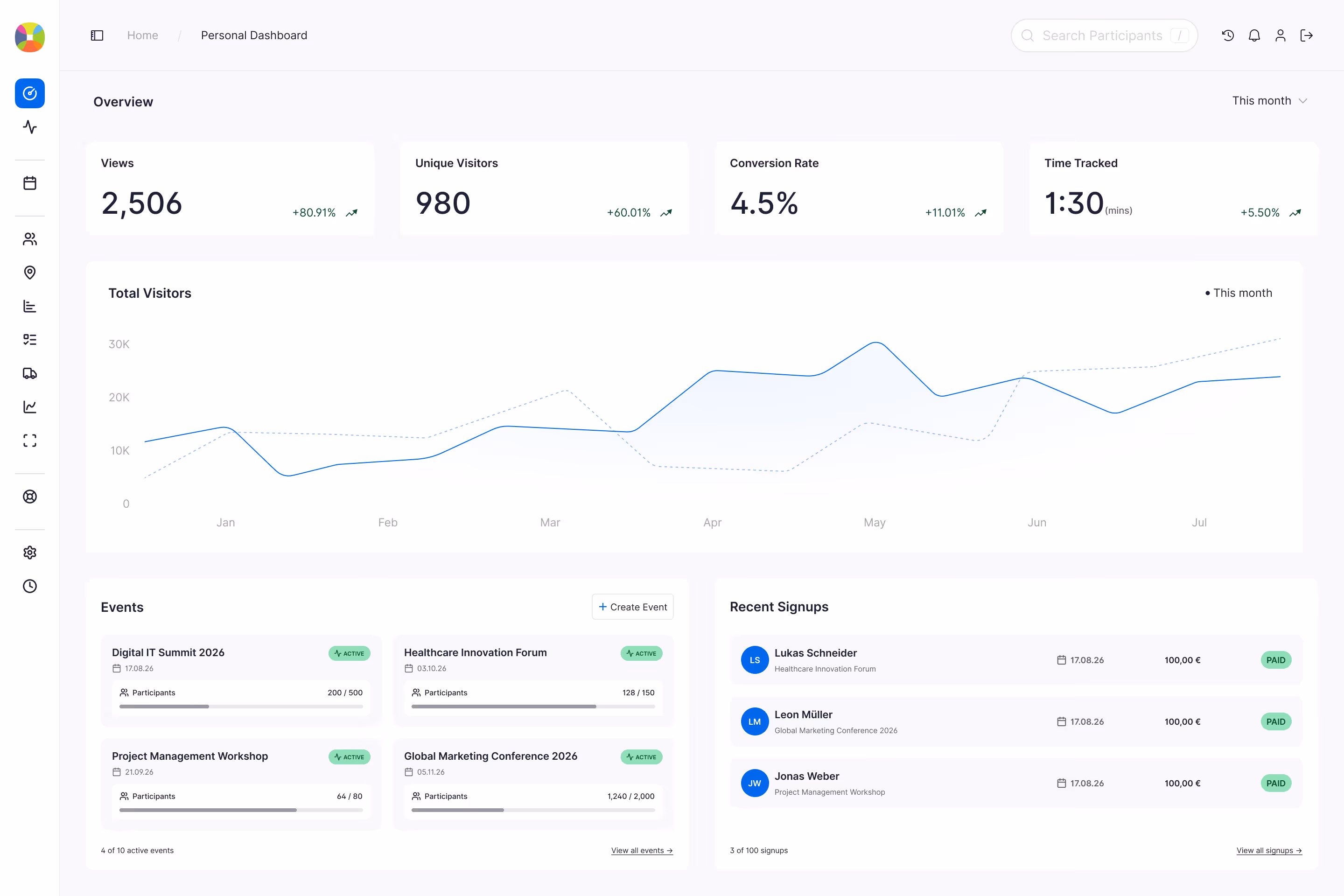Click the Unique Visitors value 980
This screenshot has width=1344, height=896.
(443, 203)
